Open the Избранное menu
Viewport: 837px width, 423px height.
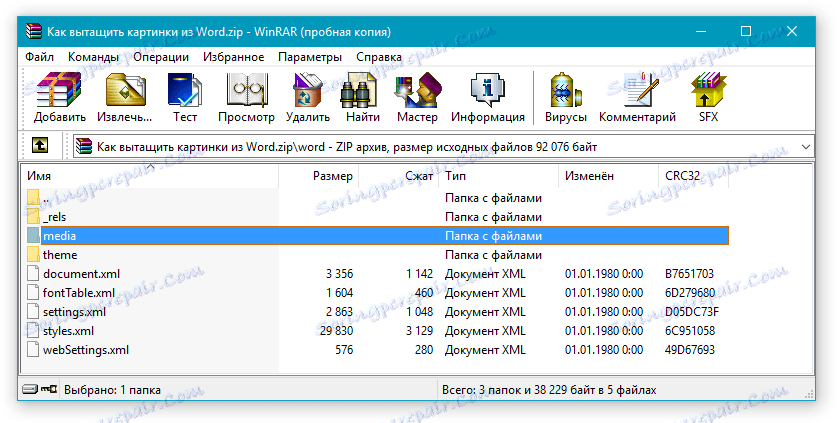pyautogui.click(x=233, y=57)
